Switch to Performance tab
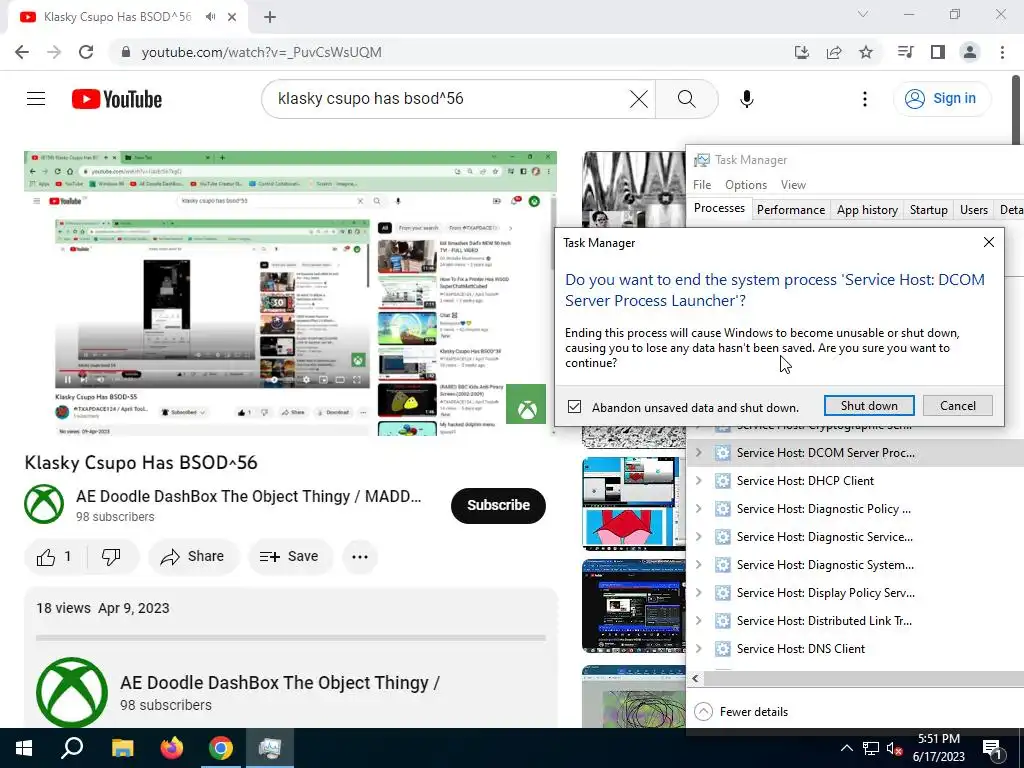This screenshot has height=768, width=1024. [x=791, y=210]
